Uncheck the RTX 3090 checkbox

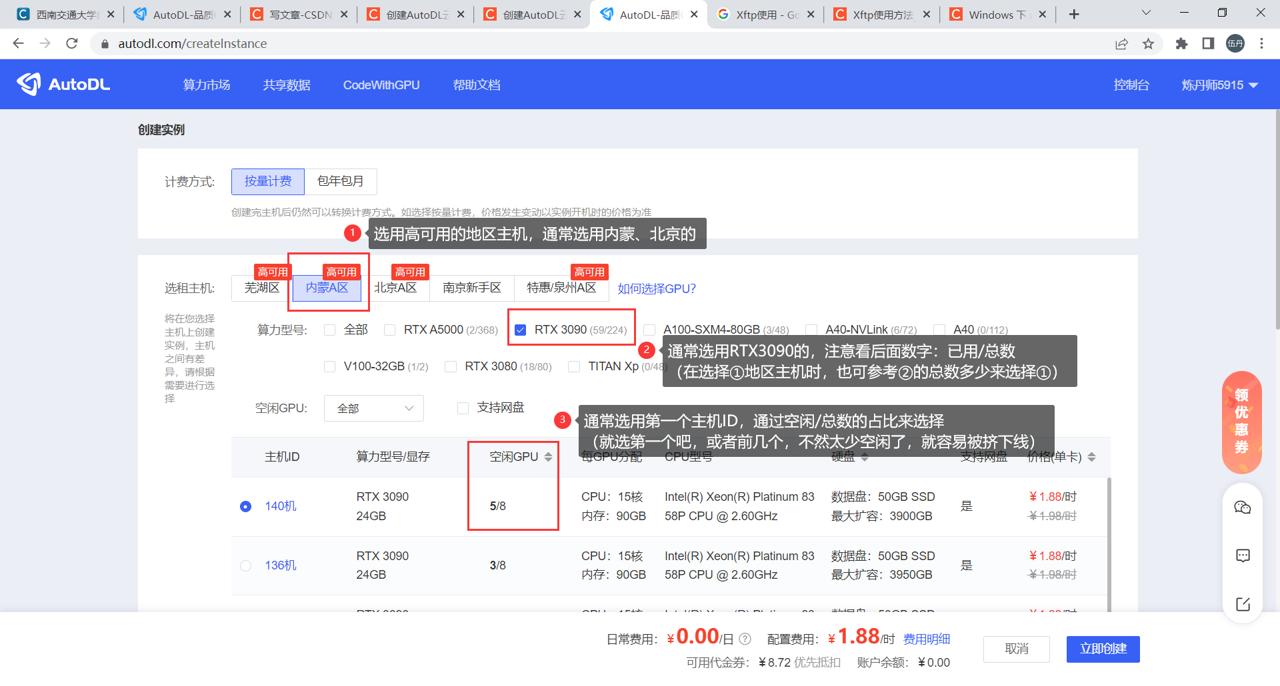[x=520, y=330]
